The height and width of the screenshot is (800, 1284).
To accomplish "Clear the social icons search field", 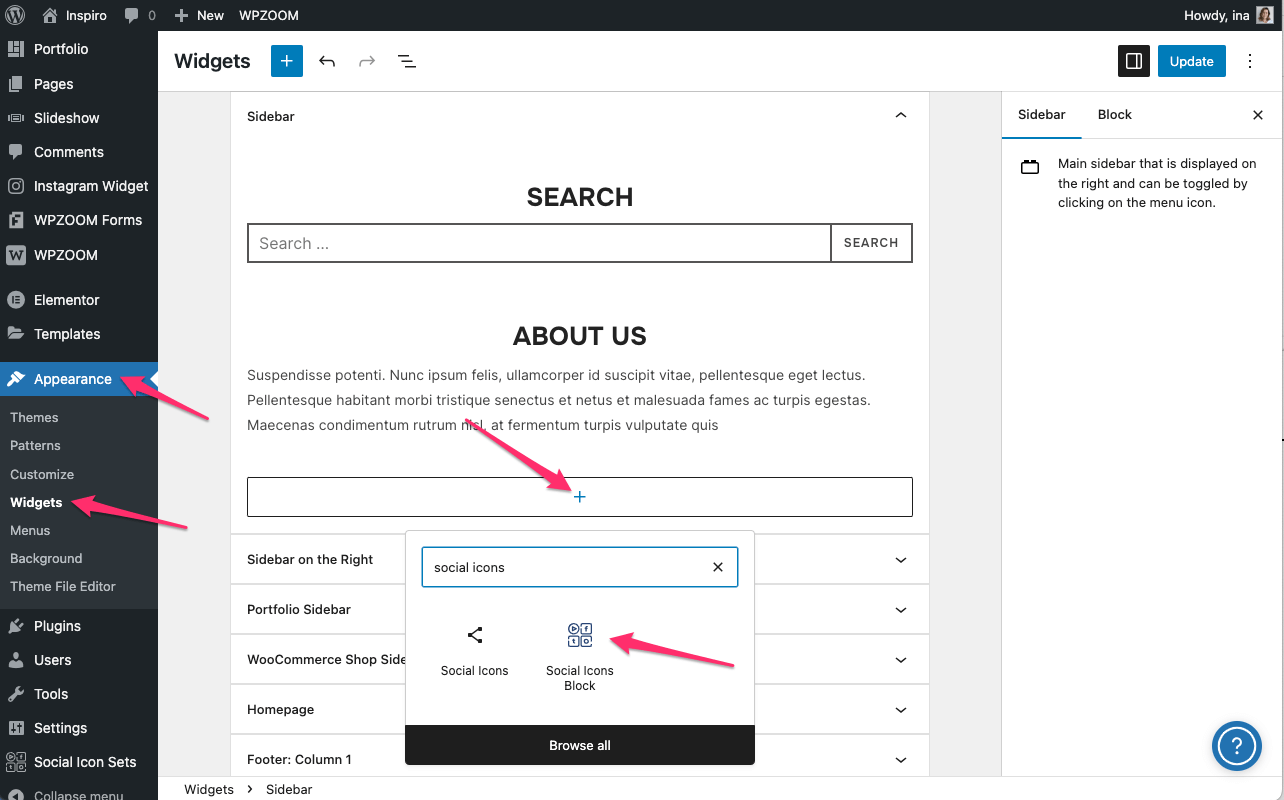I will click(x=717, y=567).
